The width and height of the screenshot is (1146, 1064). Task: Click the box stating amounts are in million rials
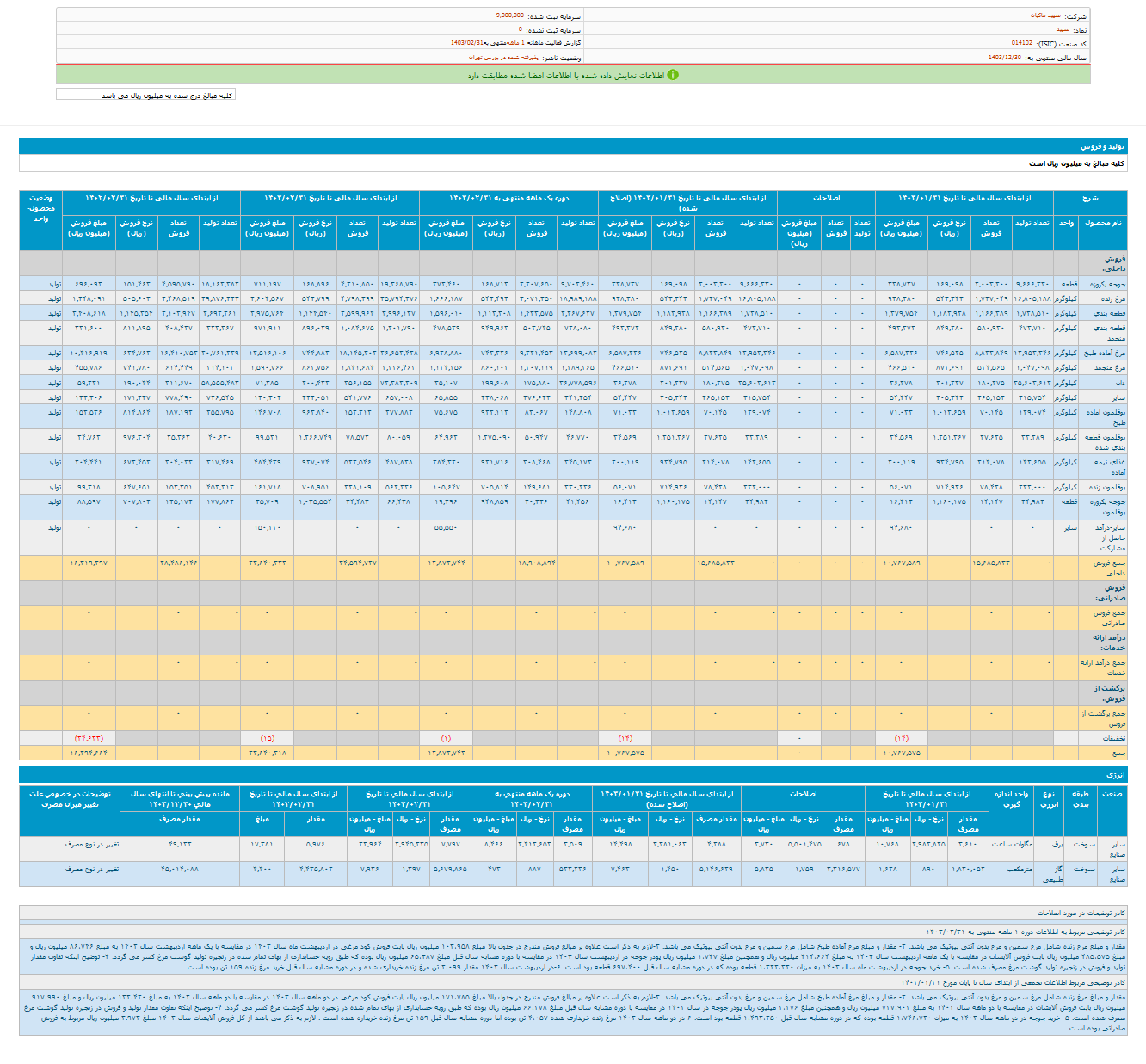coord(145,95)
